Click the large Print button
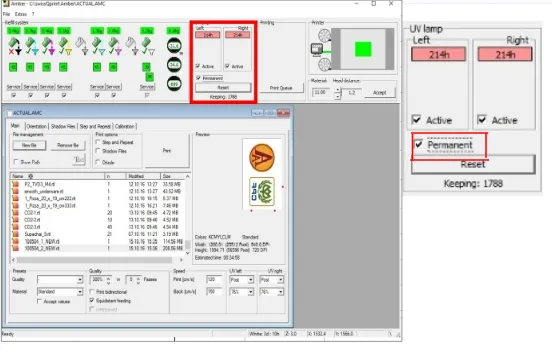This screenshot has width=552, height=361. click(167, 150)
